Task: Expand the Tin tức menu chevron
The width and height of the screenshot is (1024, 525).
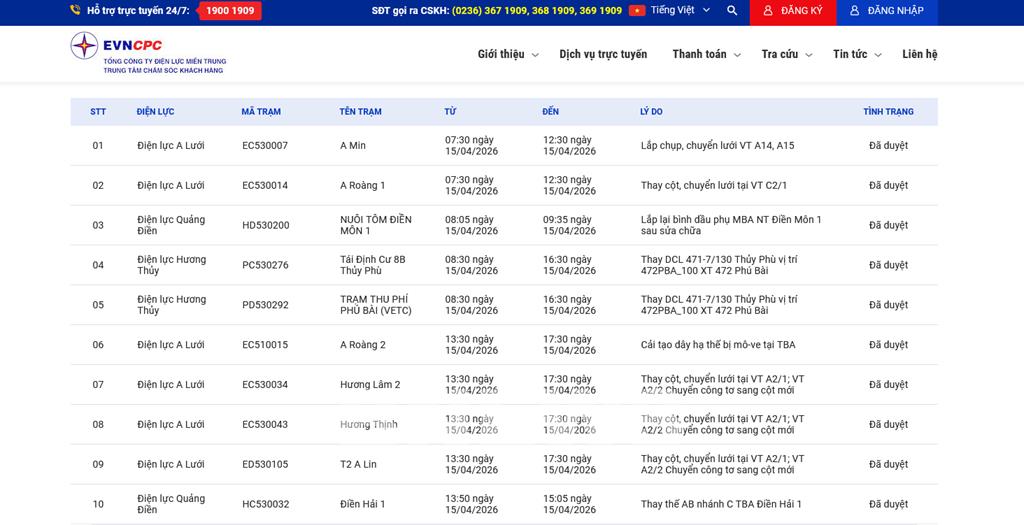Action: 878,56
